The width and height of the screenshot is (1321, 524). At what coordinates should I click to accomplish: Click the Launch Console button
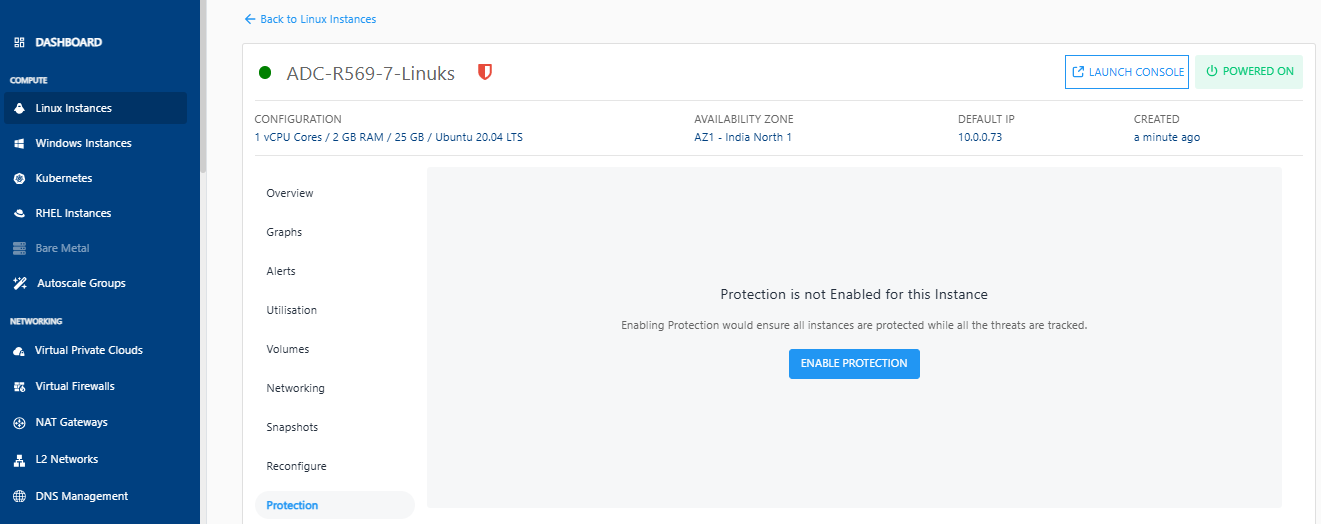(x=1127, y=72)
